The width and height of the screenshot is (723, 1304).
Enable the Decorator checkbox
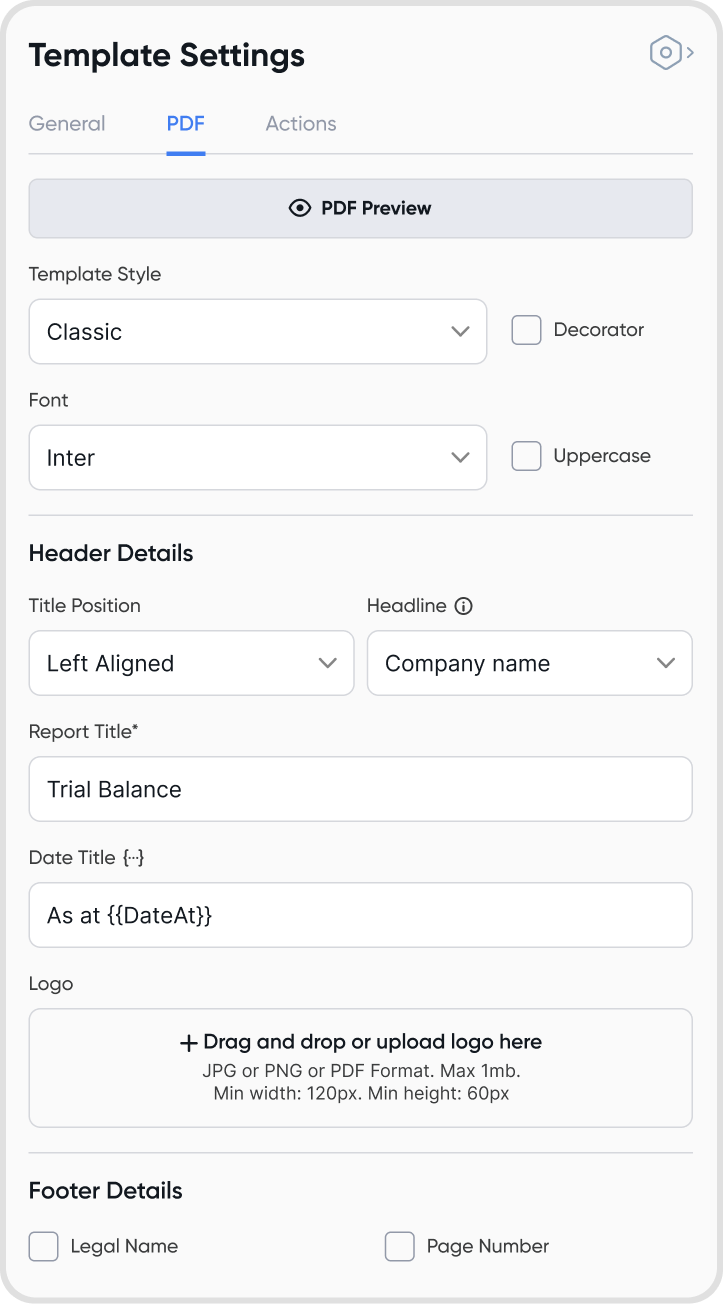coord(526,330)
